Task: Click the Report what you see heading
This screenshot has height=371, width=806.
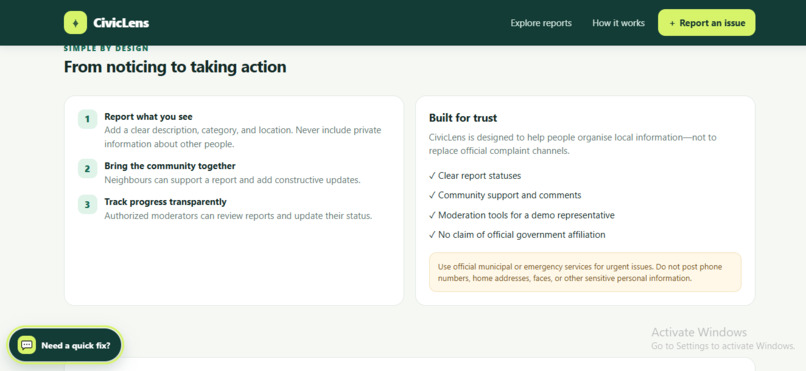Action: [148, 117]
